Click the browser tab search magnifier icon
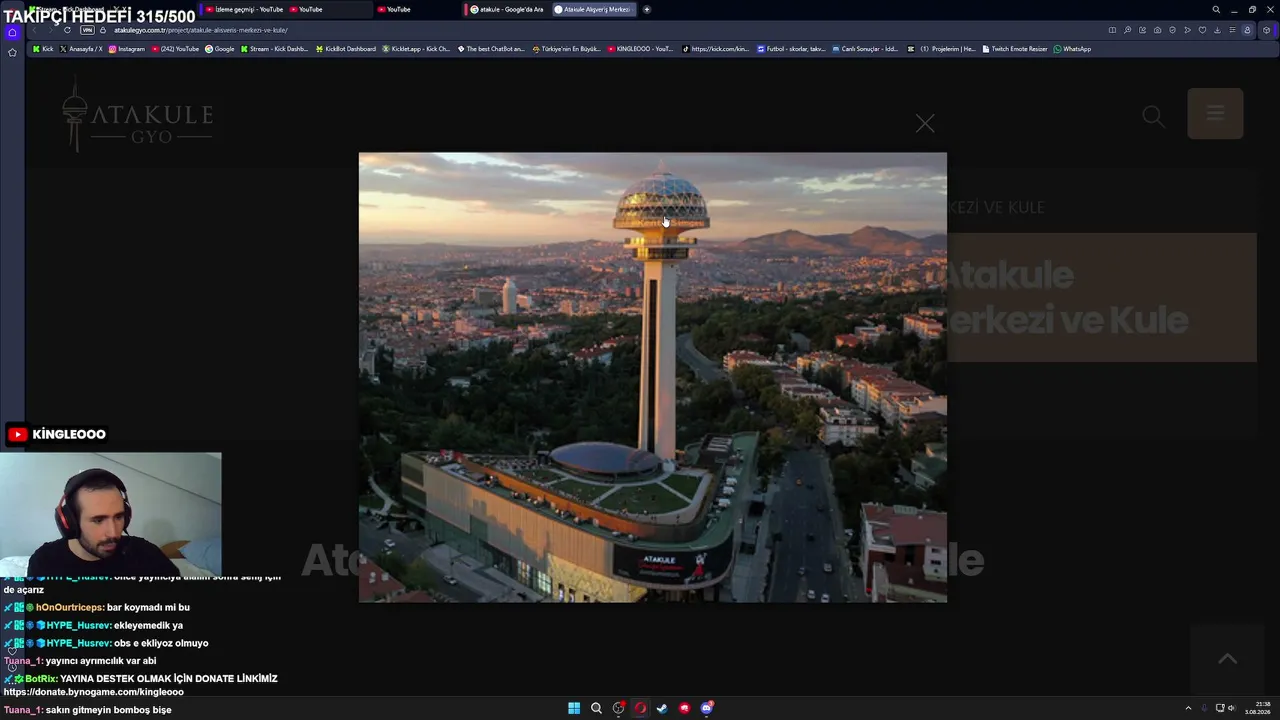 point(1216,10)
